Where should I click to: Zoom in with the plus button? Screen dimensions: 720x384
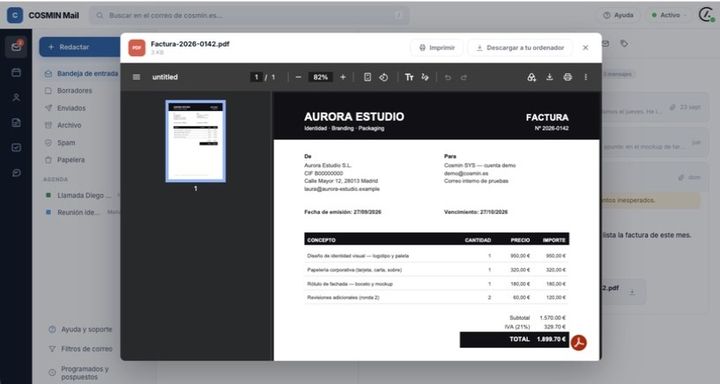pyautogui.click(x=343, y=77)
